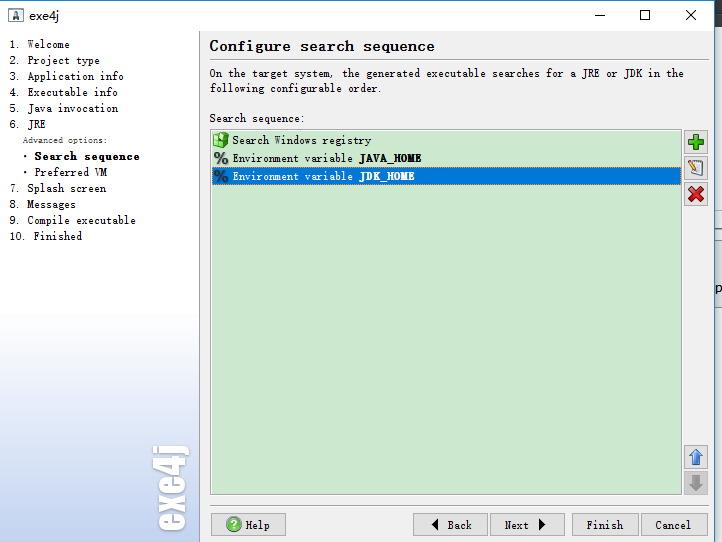Screen dimensions: 722x542
Task: Click the green plus add entry icon
Action: 695,142
